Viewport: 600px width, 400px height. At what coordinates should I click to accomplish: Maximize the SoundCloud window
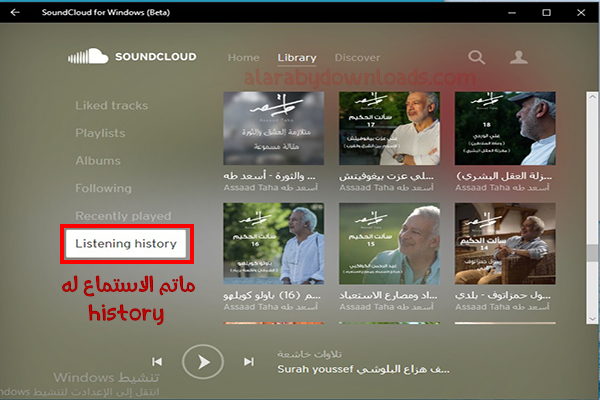point(546,13)
